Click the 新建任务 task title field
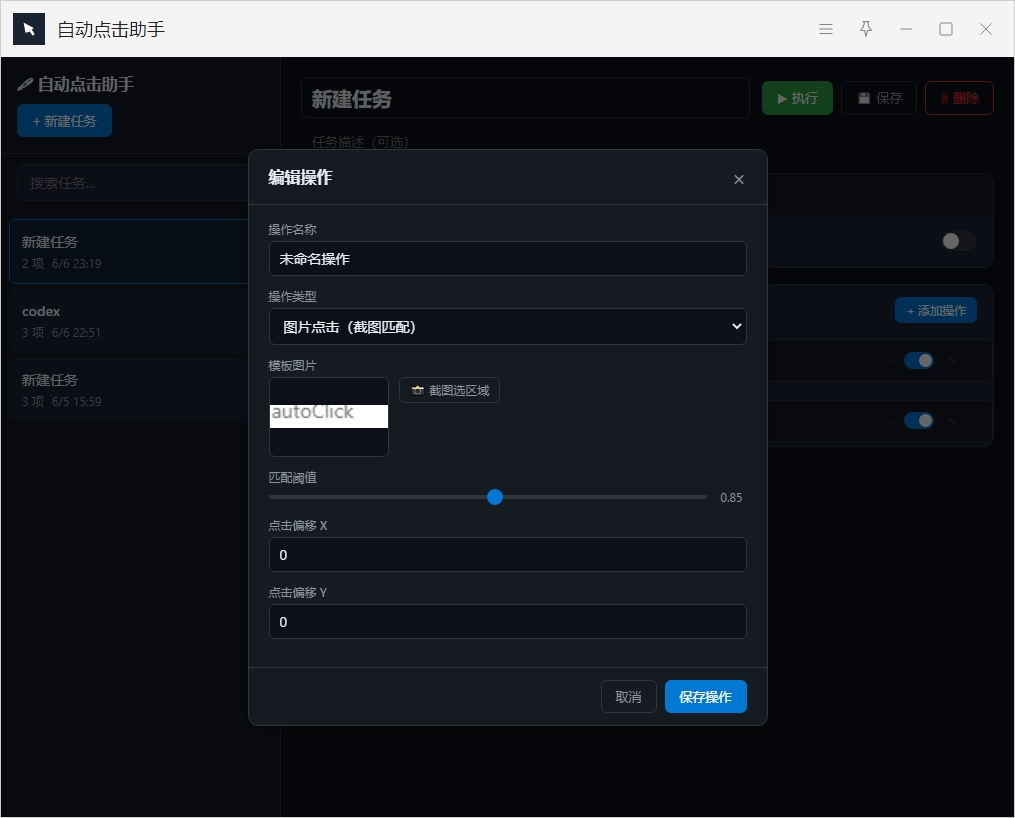The image size is (1015, 818). (x=525, y=98)
